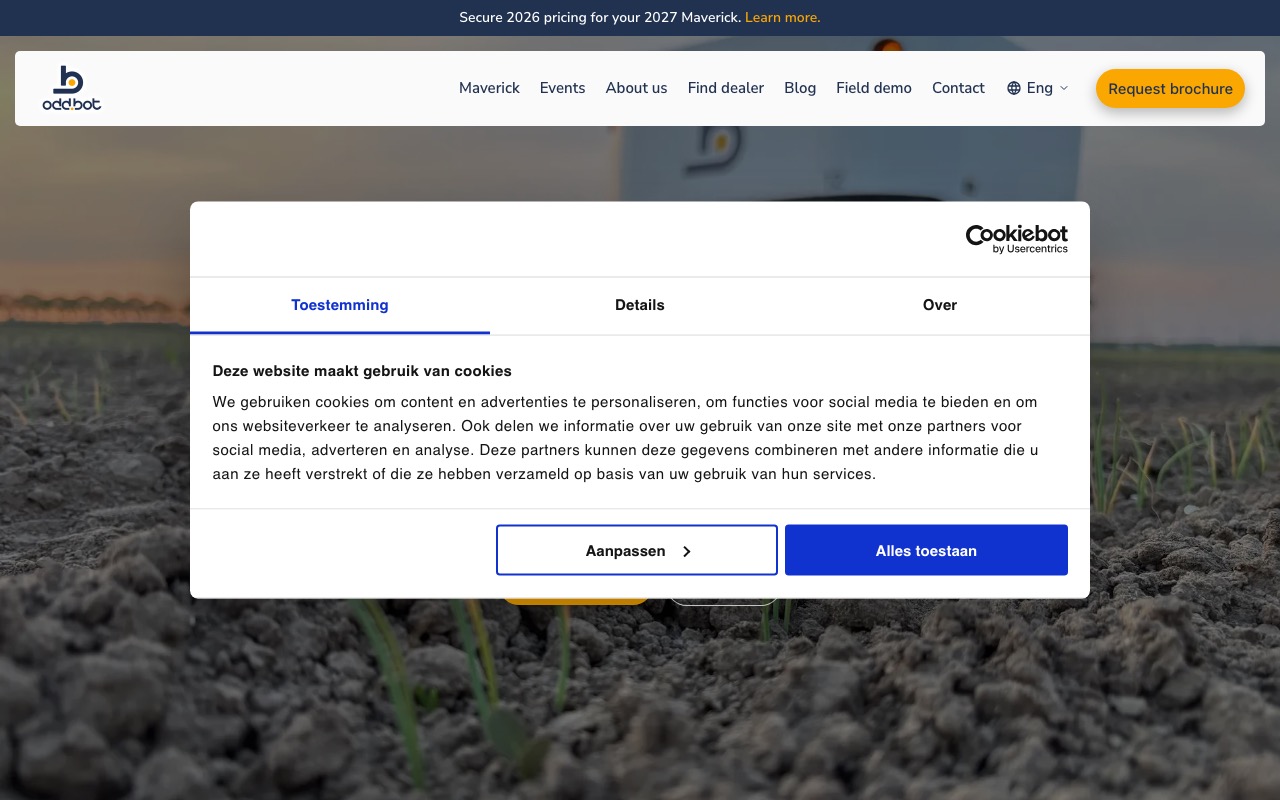Navigate to the Contact page
Viewport: 1280px width, 800px height.
pos(958,88)
